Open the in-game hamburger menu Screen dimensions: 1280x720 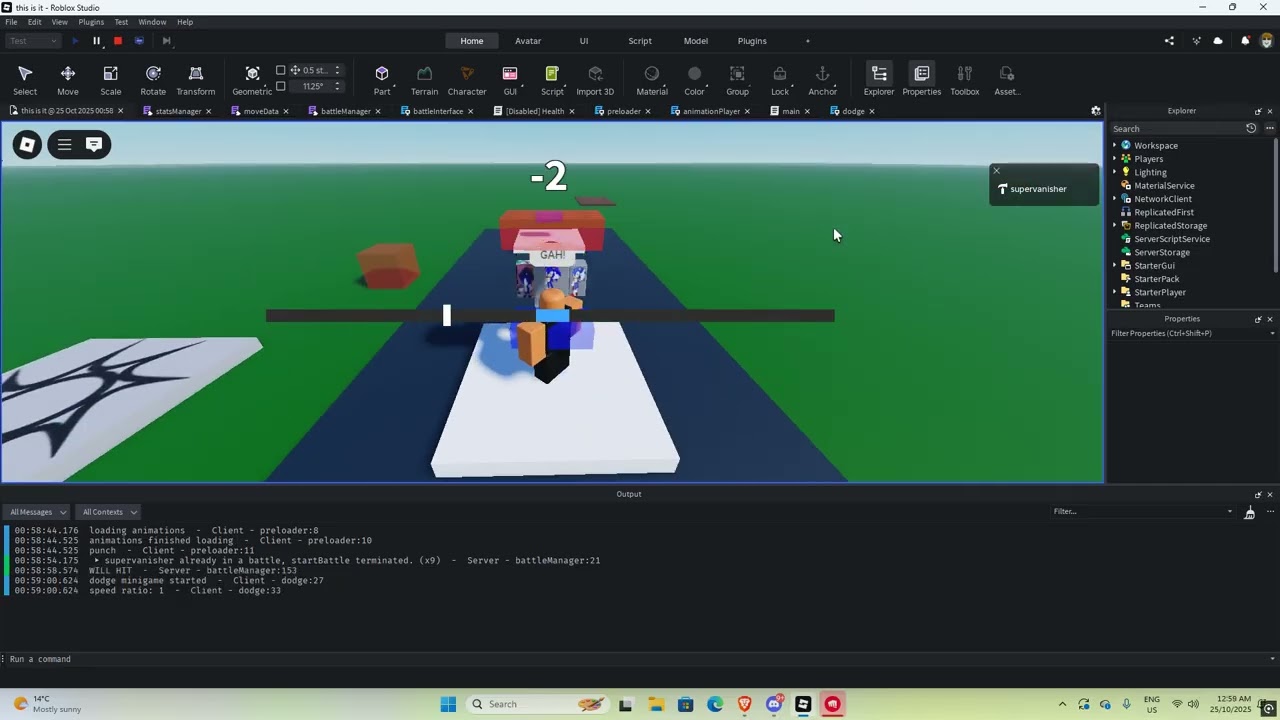[x=64, y=145]
